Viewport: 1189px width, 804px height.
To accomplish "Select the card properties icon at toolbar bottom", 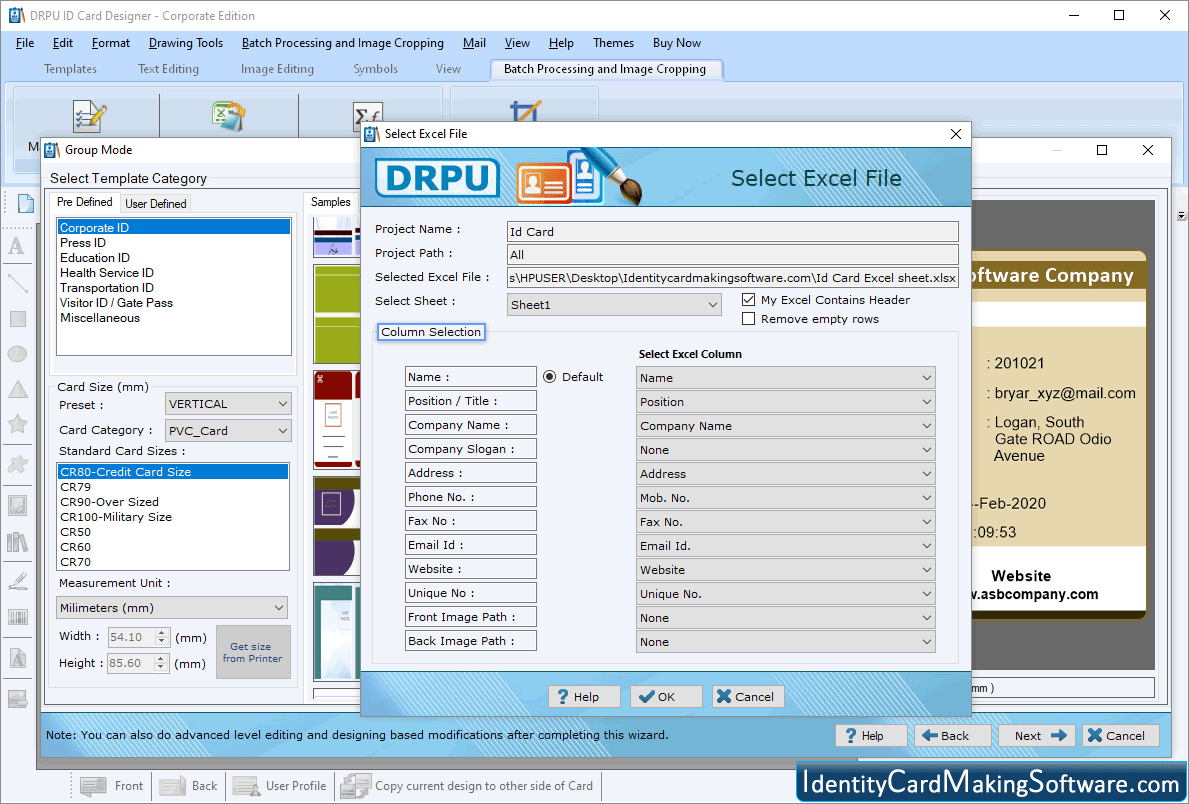I will pyautogui.click(x=17, y=699).
